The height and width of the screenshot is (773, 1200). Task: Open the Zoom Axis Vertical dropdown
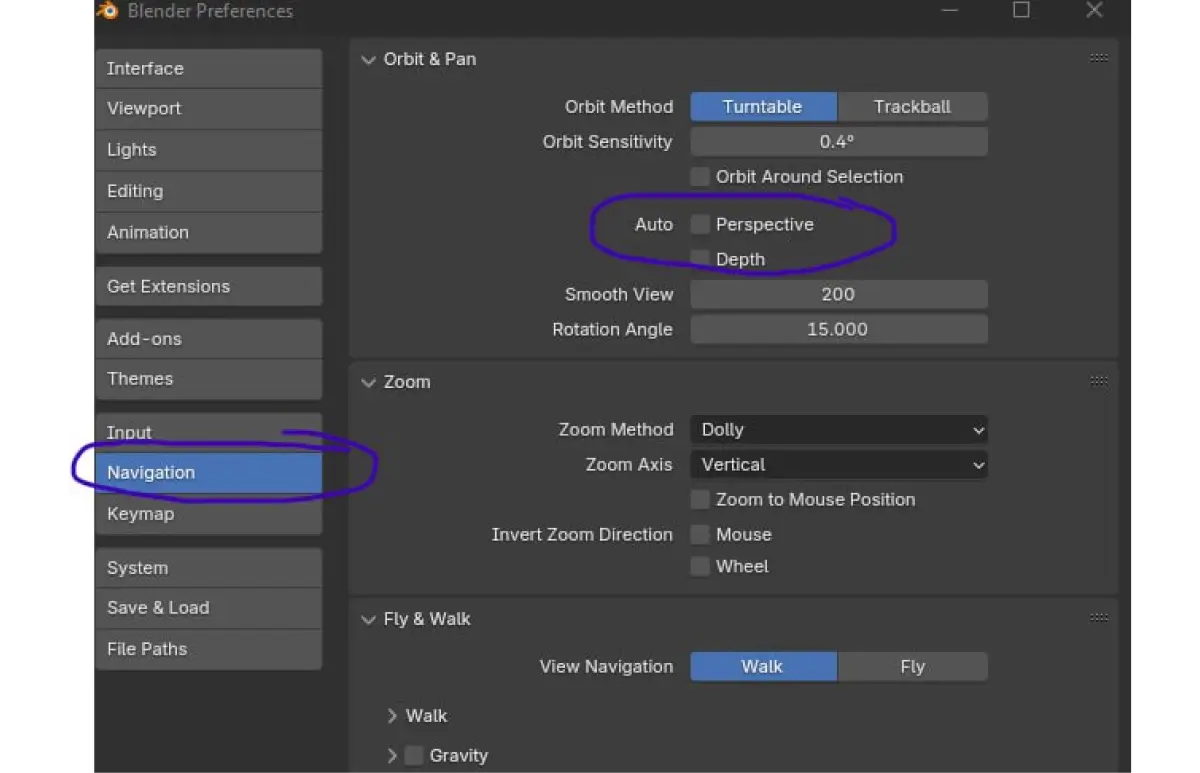[x=838, y=465]
